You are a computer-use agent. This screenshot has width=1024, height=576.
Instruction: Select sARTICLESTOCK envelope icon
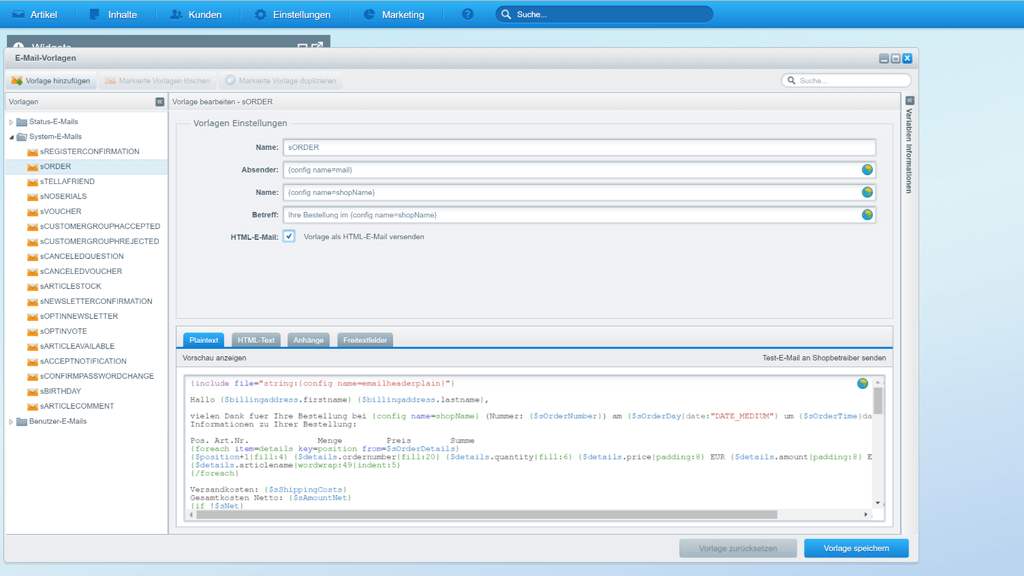(x=32, y=287)
